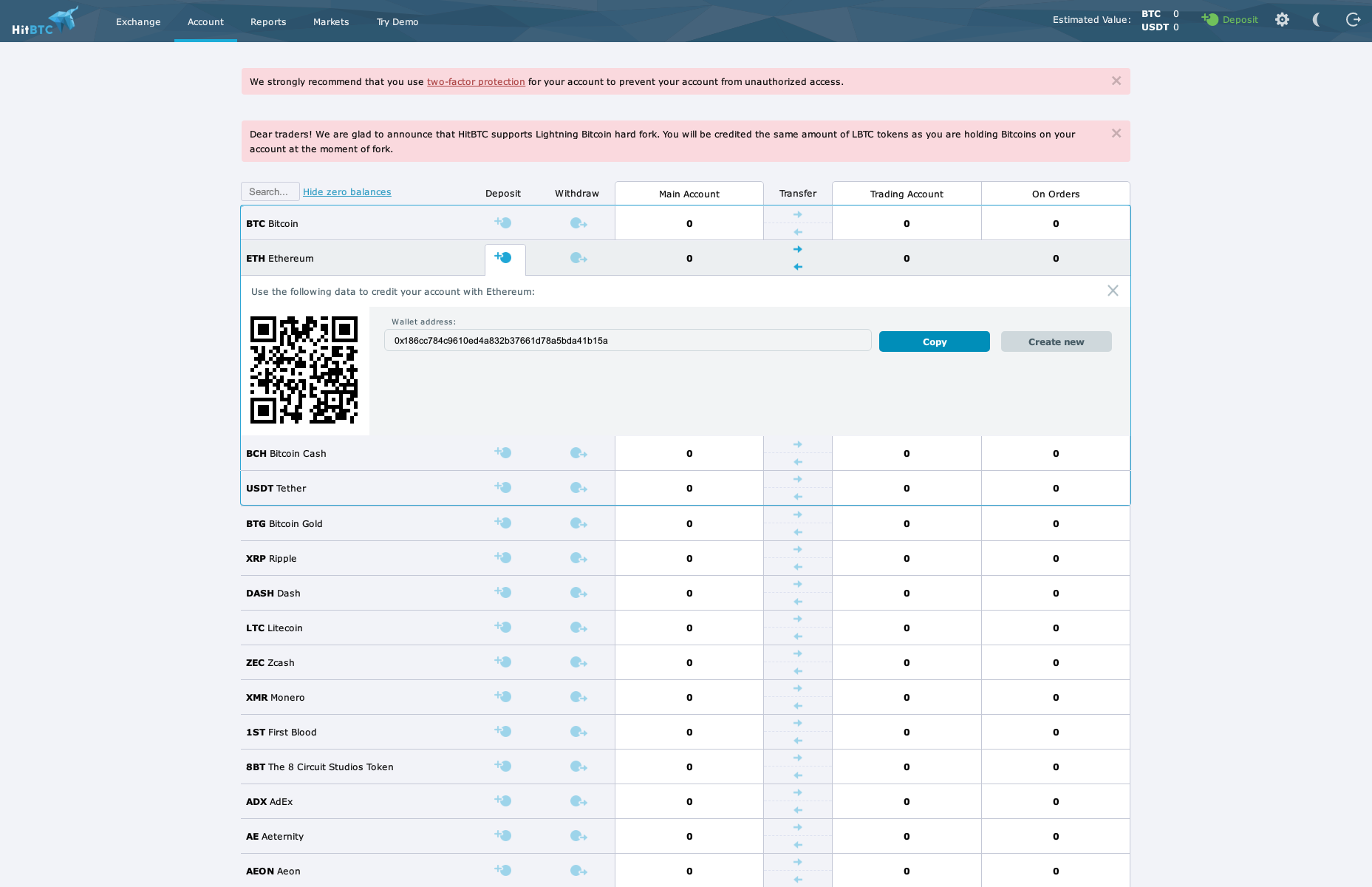Open deposit for BTC Bitcoin
This screenshot has width=1372, height=887.
[x=503, y=222]
